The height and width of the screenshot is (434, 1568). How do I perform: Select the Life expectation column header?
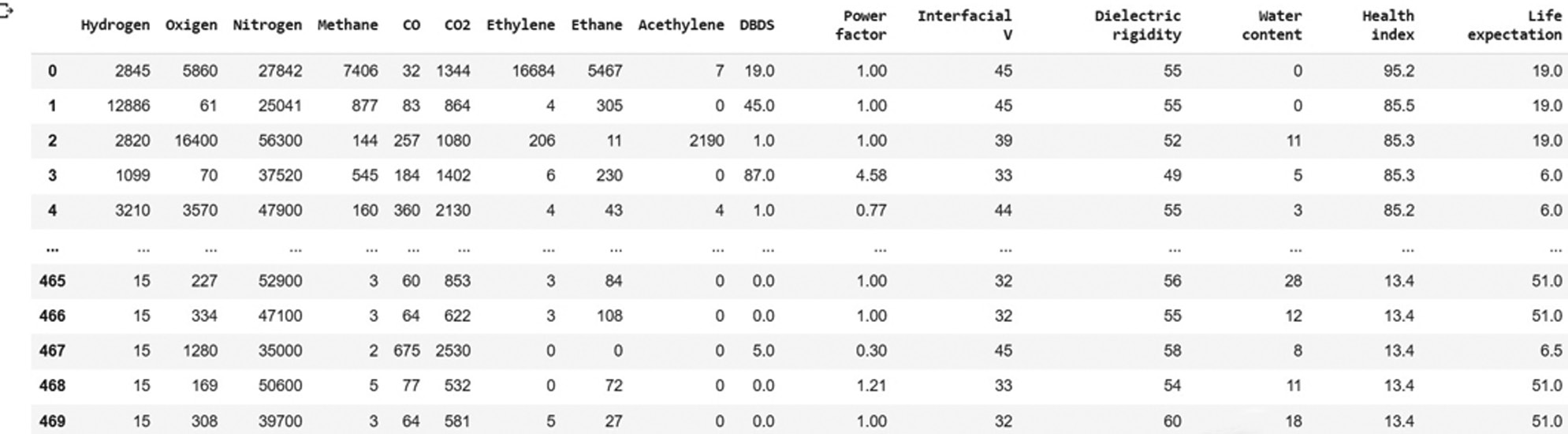1514,25
